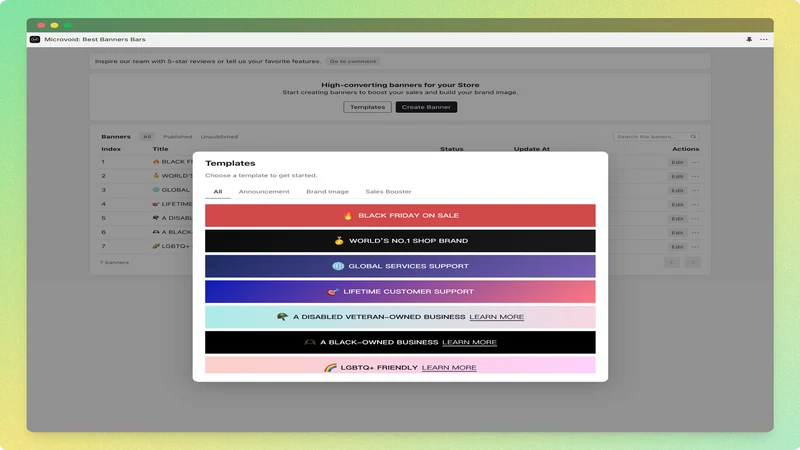Image resolution: width=800 pixels, height=450 pixels.
Task: Open more actions for banner row 5
Action: 695,218
